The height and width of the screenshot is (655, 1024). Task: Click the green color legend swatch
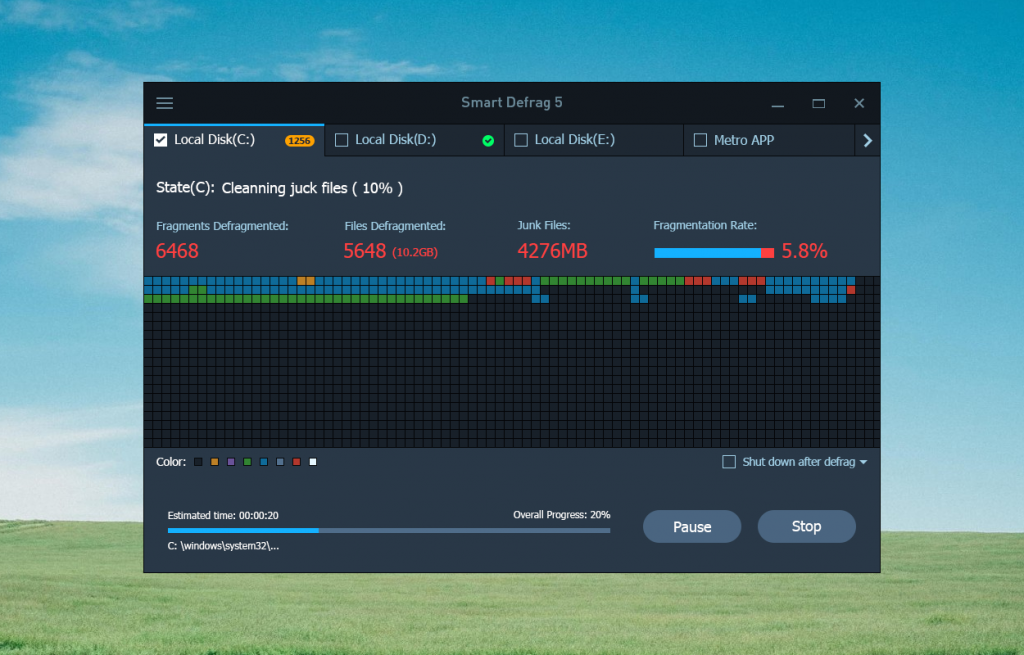click(x=247, y=462)
